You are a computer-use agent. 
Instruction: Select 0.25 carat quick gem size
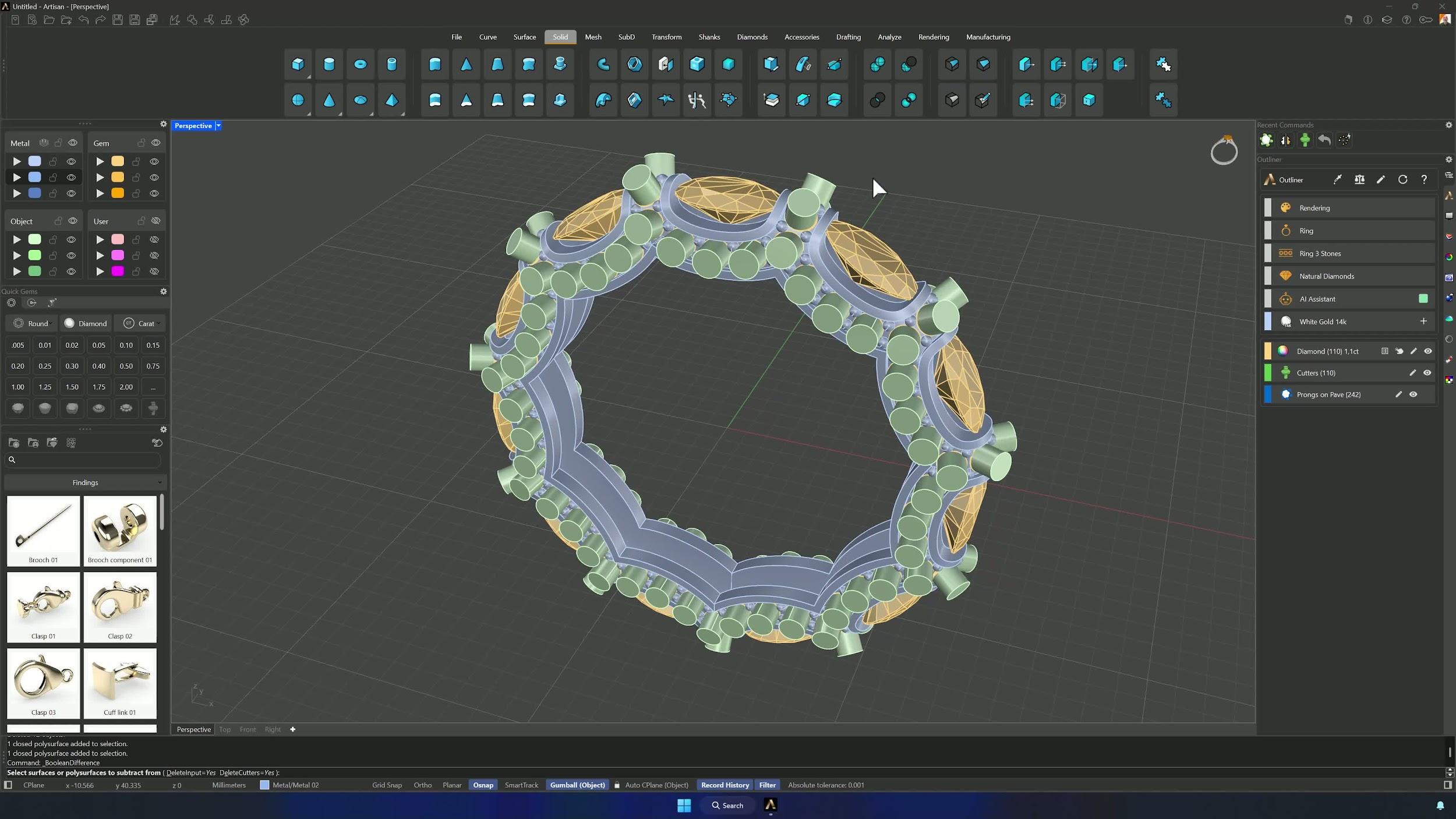[45, 366]
